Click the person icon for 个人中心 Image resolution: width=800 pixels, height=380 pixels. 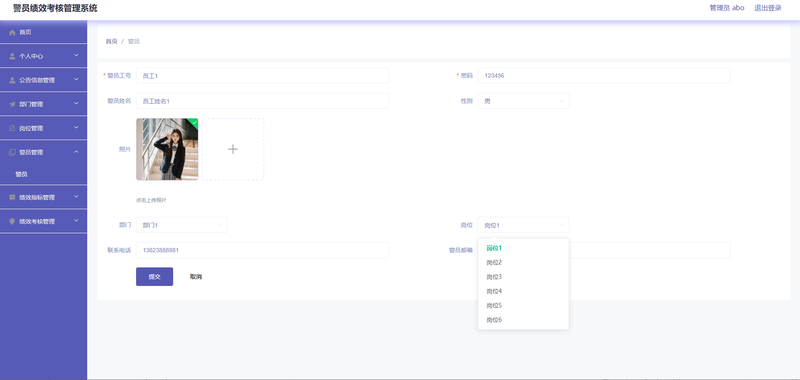click(x=12, y=56)
